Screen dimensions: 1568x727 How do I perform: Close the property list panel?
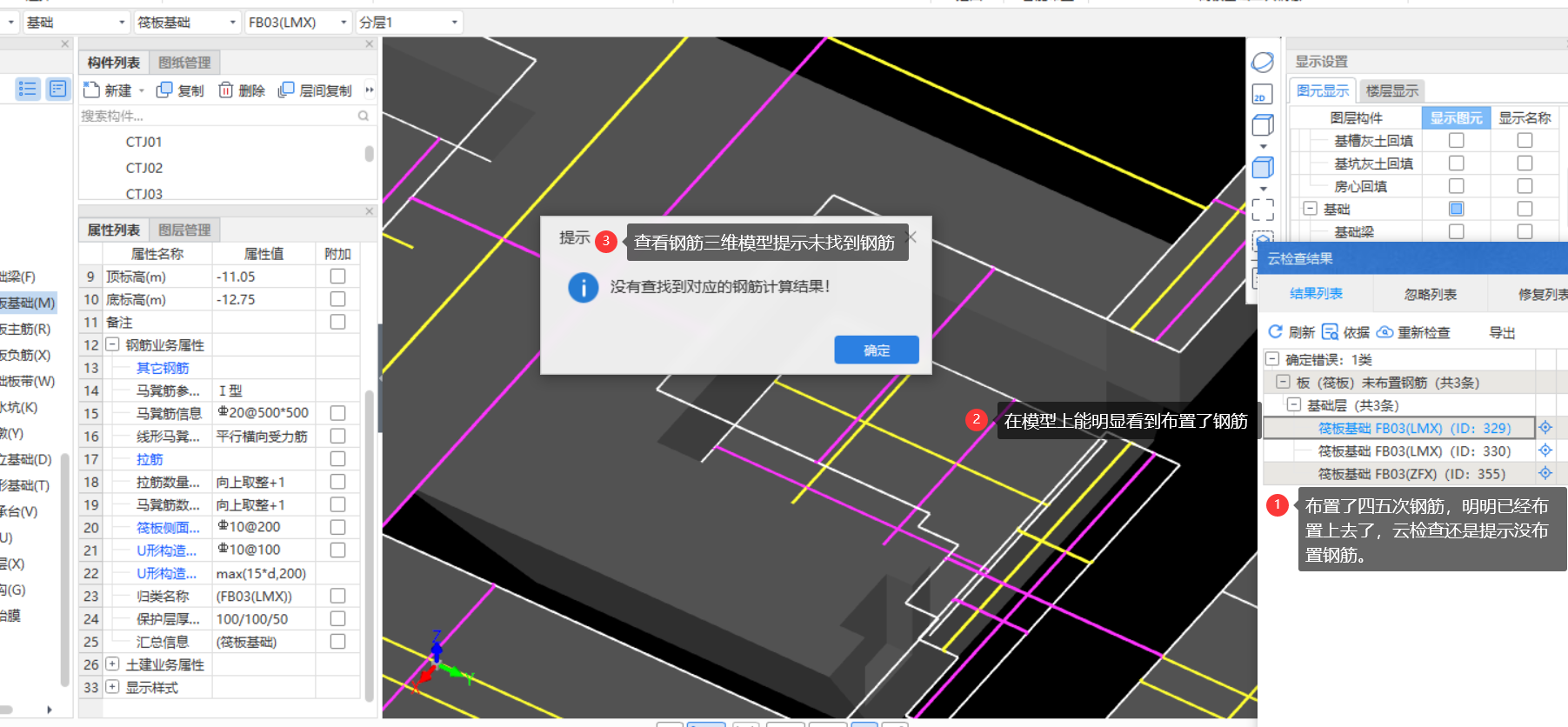(370, 210)
